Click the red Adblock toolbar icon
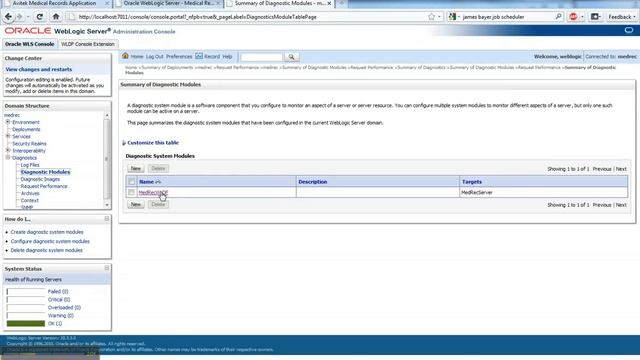The width and height of the screenshot is (640, 360). click(573, 17)
